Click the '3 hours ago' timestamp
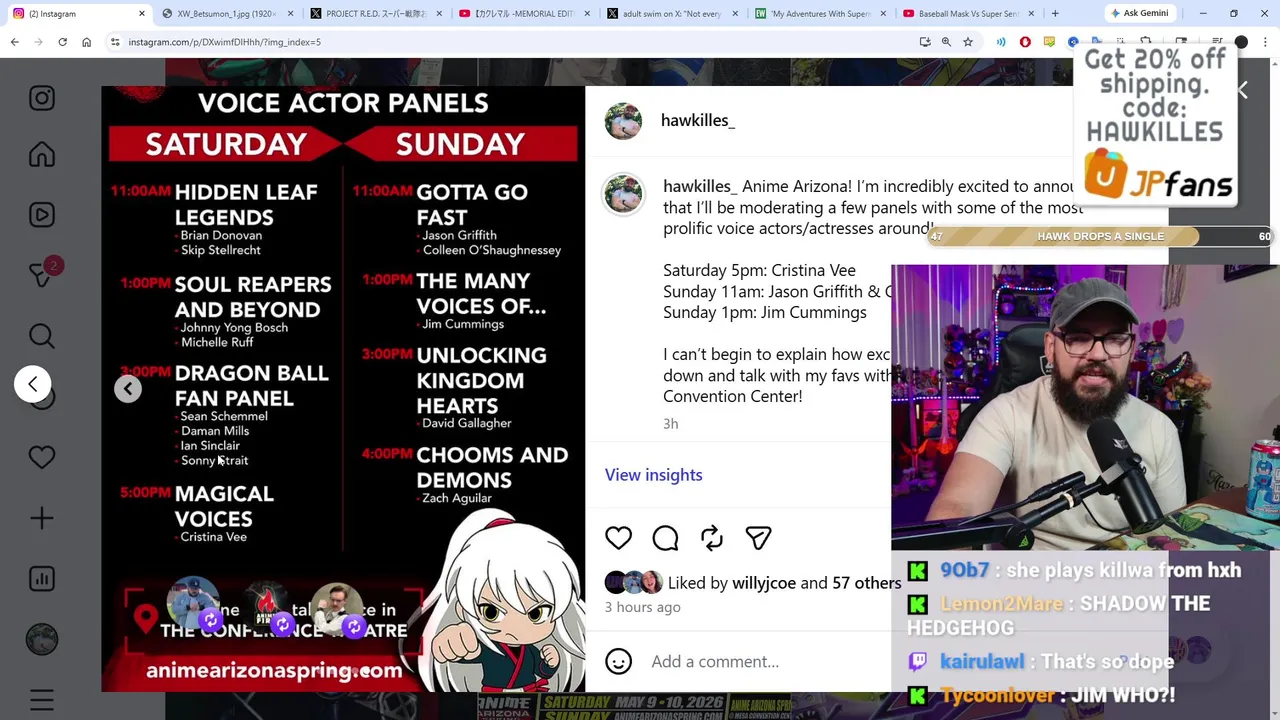This screenshot has width=1280, height=720. click(642, 607)
